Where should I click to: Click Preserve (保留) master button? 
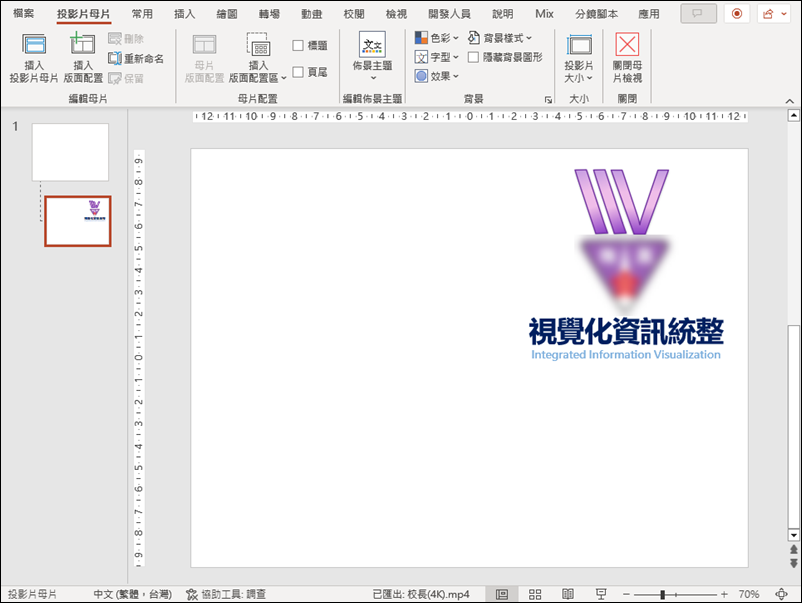[126, 78]
